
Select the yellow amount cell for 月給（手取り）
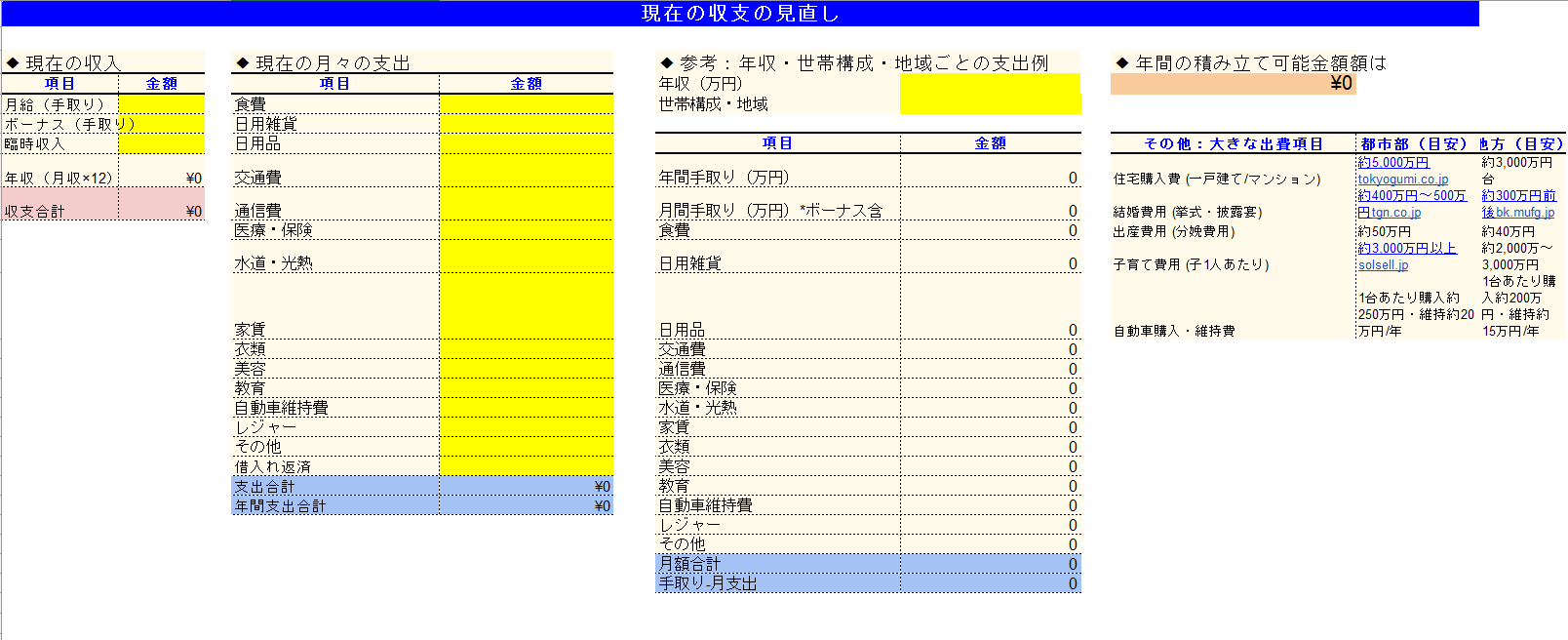(x=161, y=104)
